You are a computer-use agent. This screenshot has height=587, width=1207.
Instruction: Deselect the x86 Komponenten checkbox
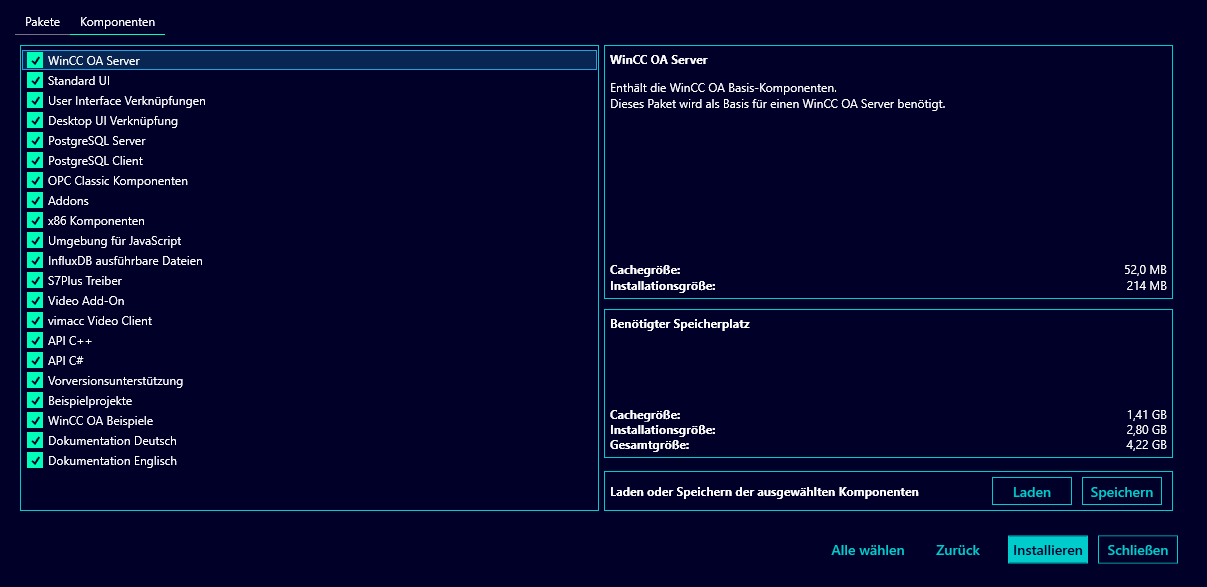pos(35,221)
